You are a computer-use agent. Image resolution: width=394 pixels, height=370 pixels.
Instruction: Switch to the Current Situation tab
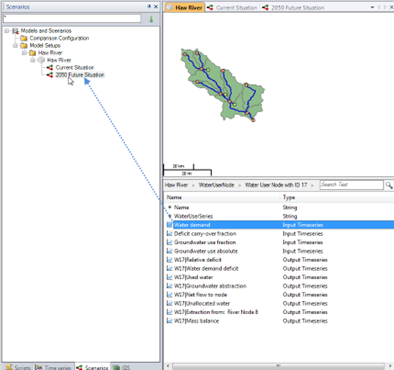pyautogui.click(x=232, y=7)
